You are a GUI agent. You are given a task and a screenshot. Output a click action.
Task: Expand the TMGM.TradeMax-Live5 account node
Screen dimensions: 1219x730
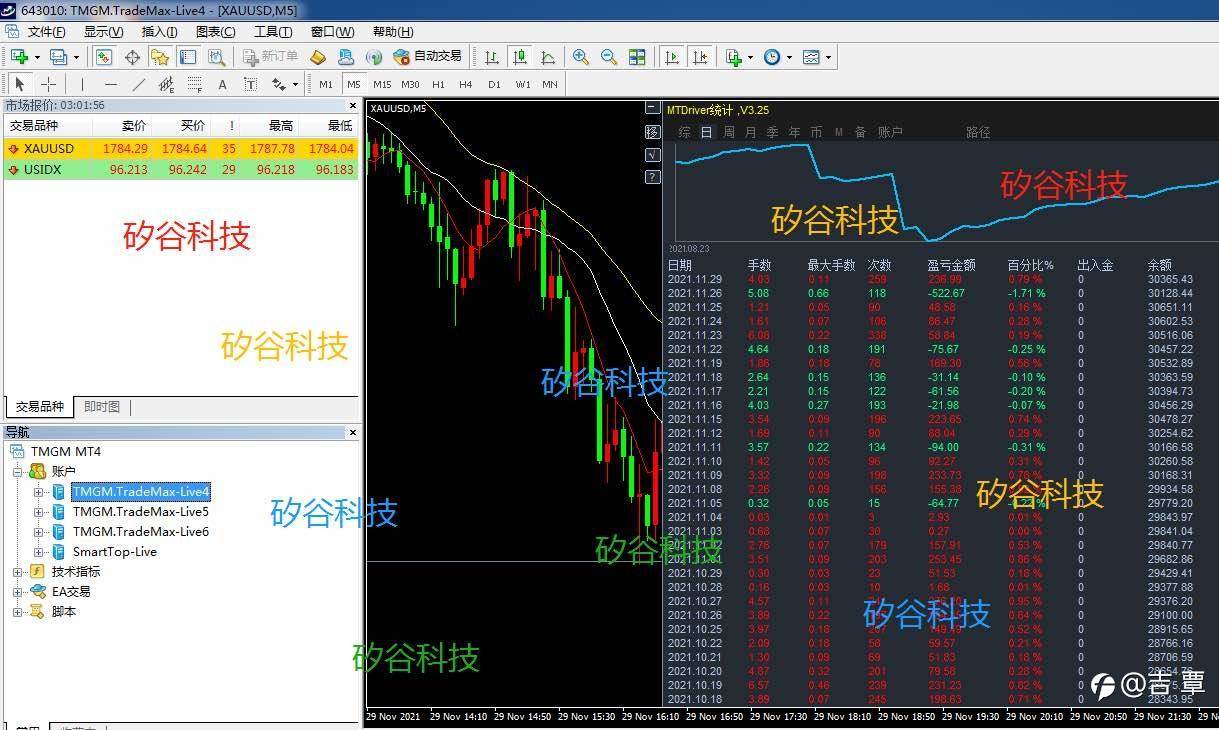[x=39, y=512]
